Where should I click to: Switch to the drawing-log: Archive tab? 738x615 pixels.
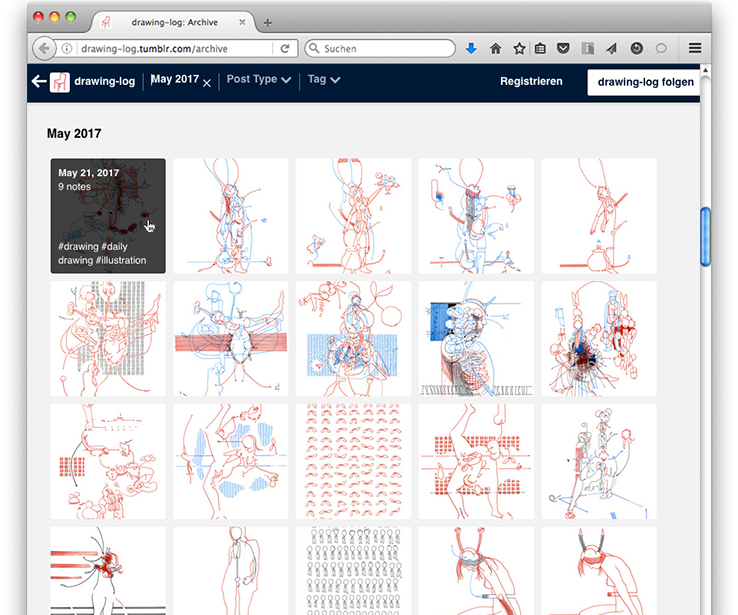[173, 22]
